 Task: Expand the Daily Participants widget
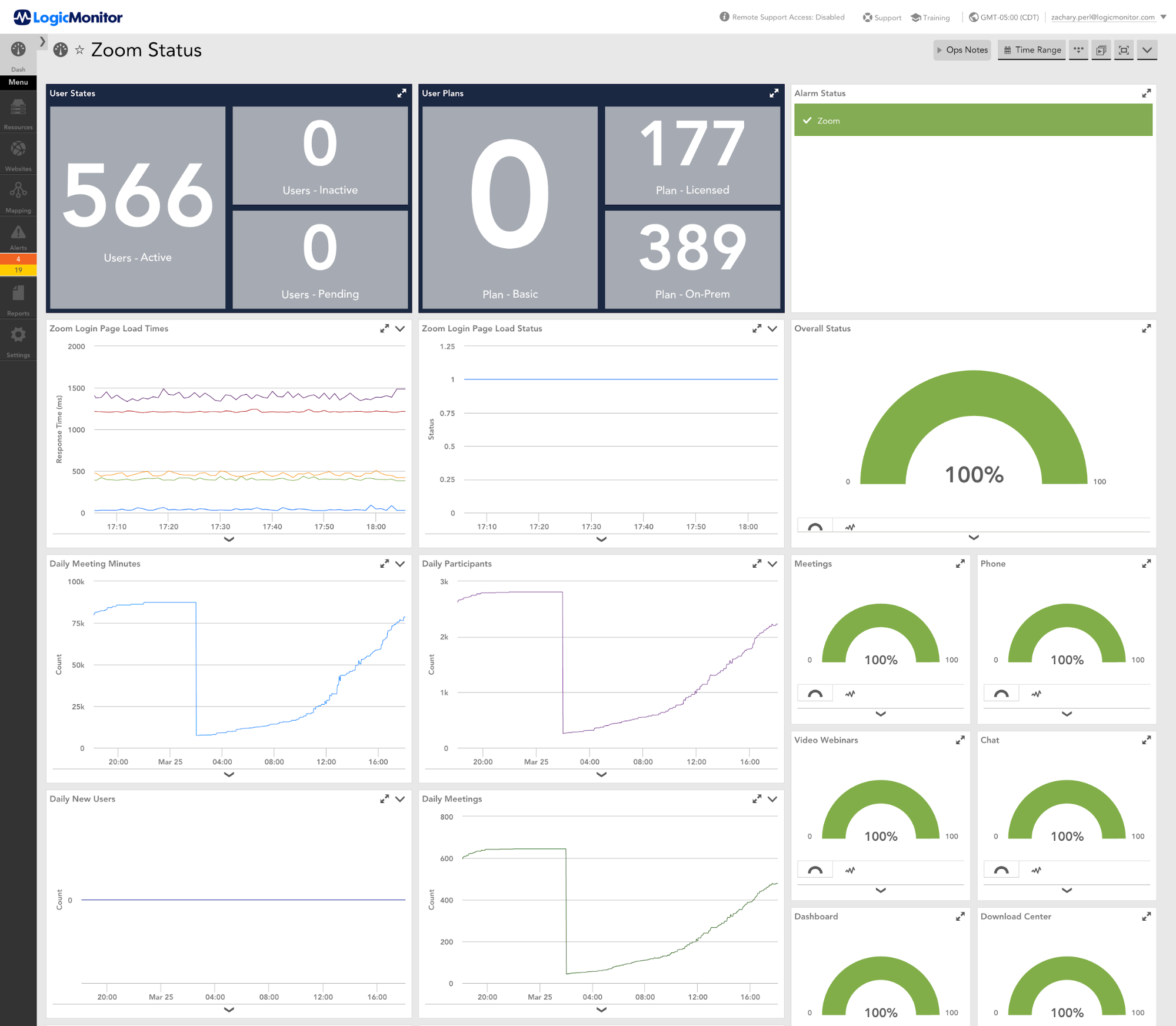tap(757, 564)
